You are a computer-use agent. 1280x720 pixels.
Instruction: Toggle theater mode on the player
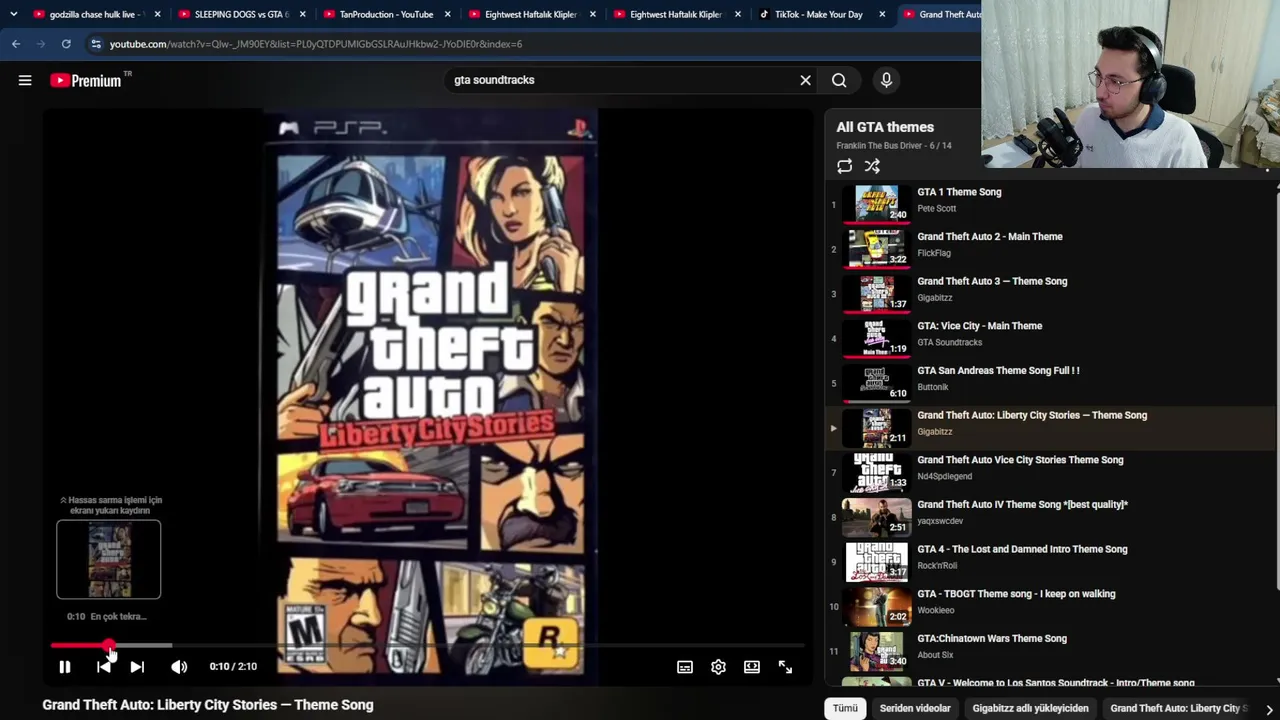tap(752, 667)
